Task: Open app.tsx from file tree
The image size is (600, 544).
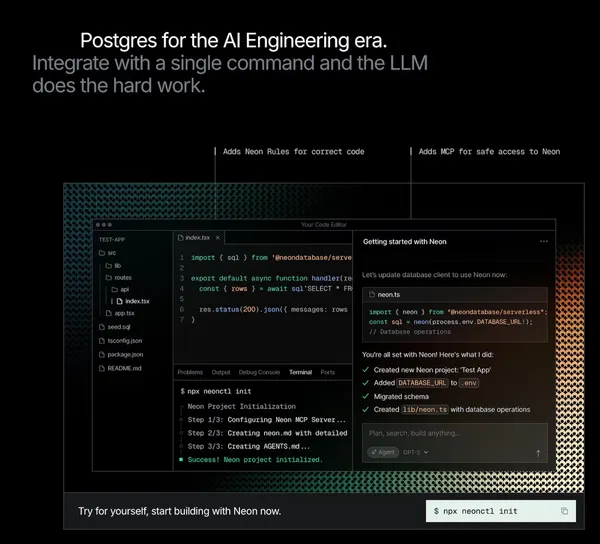Action: [120, 313]
